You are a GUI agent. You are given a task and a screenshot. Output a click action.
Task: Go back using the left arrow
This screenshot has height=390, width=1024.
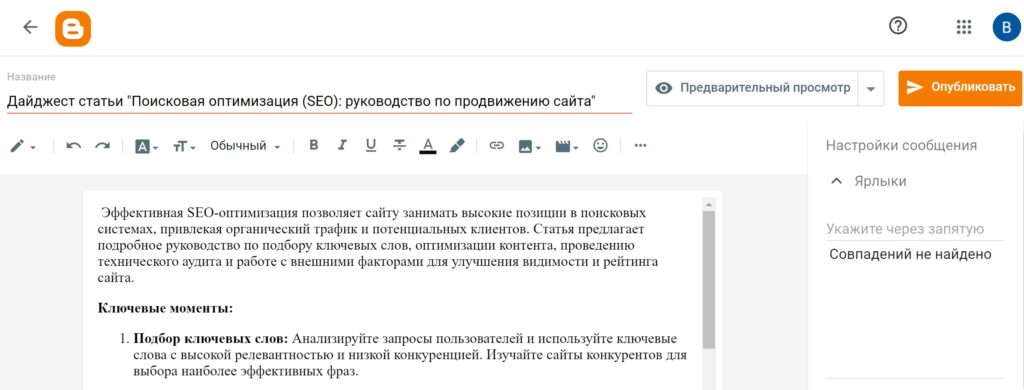point(30,27)
